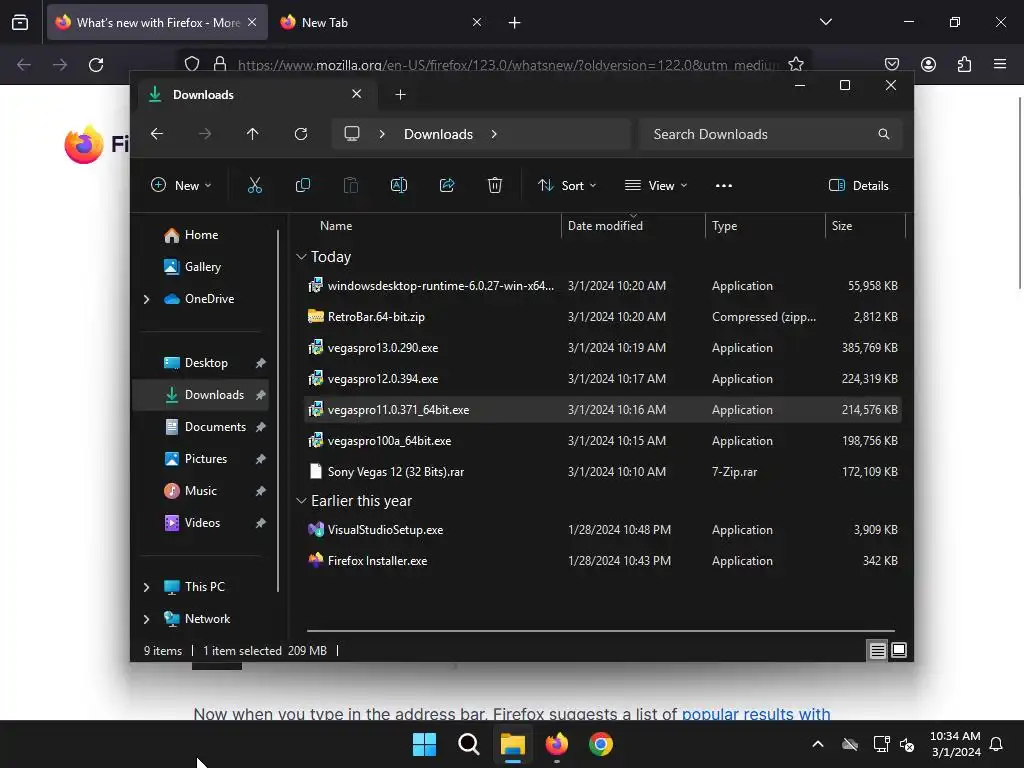This screenshot has height=768, width=1024.
Task: Select RetroBar.64-bit.zip file
Action: point(603,317)
